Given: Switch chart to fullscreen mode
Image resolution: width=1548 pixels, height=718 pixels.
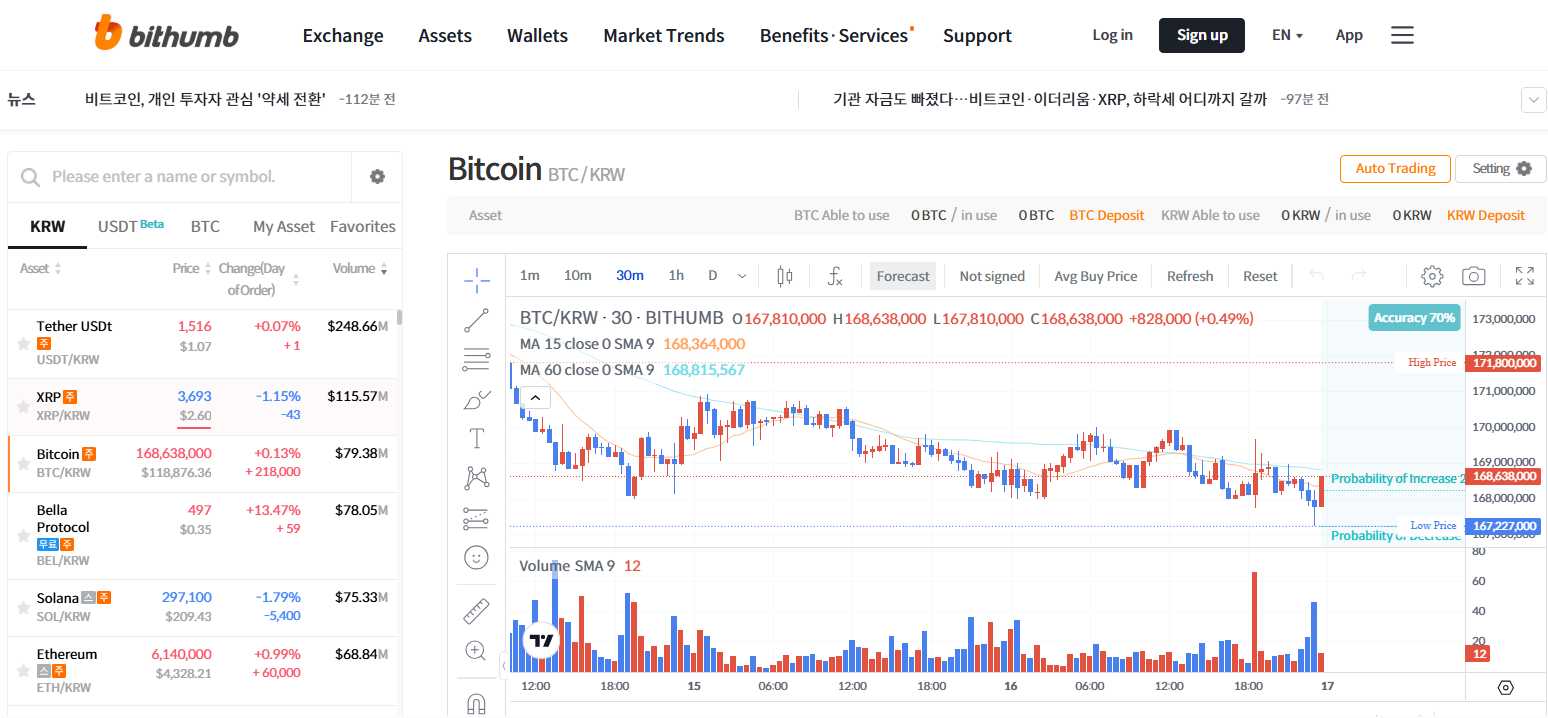Looking at the screenshot, I should tap(1525, 276).
